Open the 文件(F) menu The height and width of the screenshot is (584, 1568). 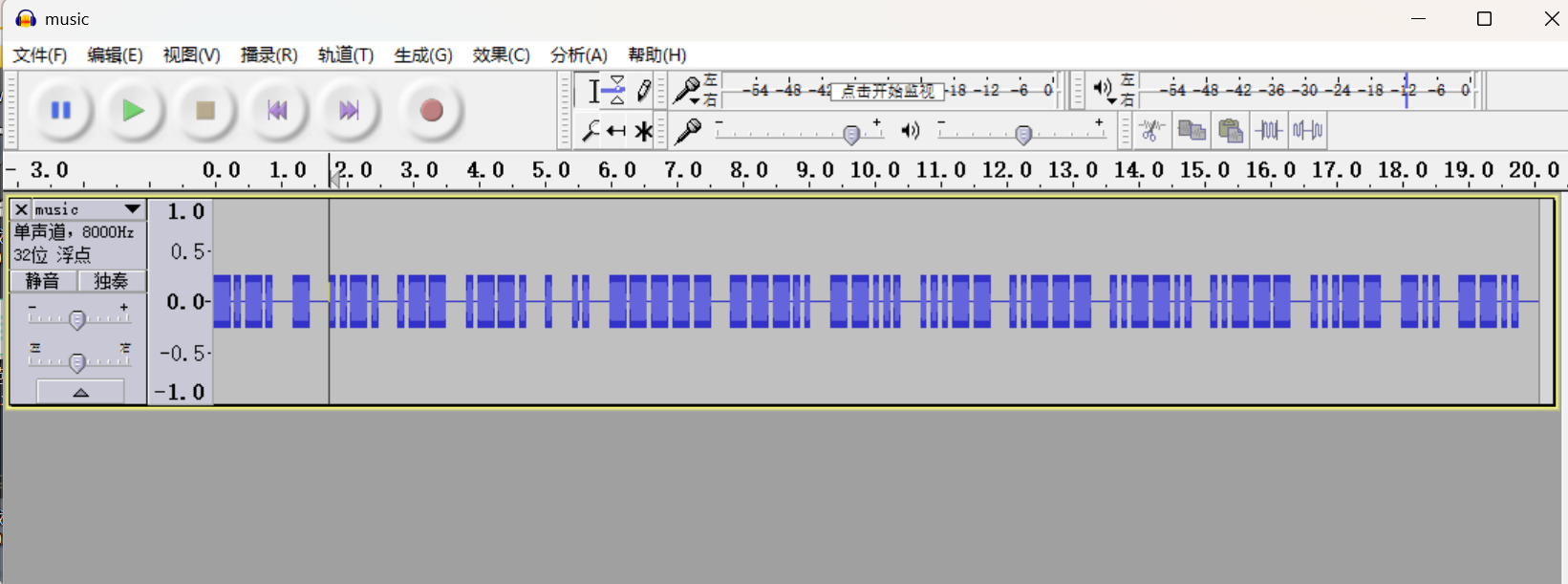[40, 55]
